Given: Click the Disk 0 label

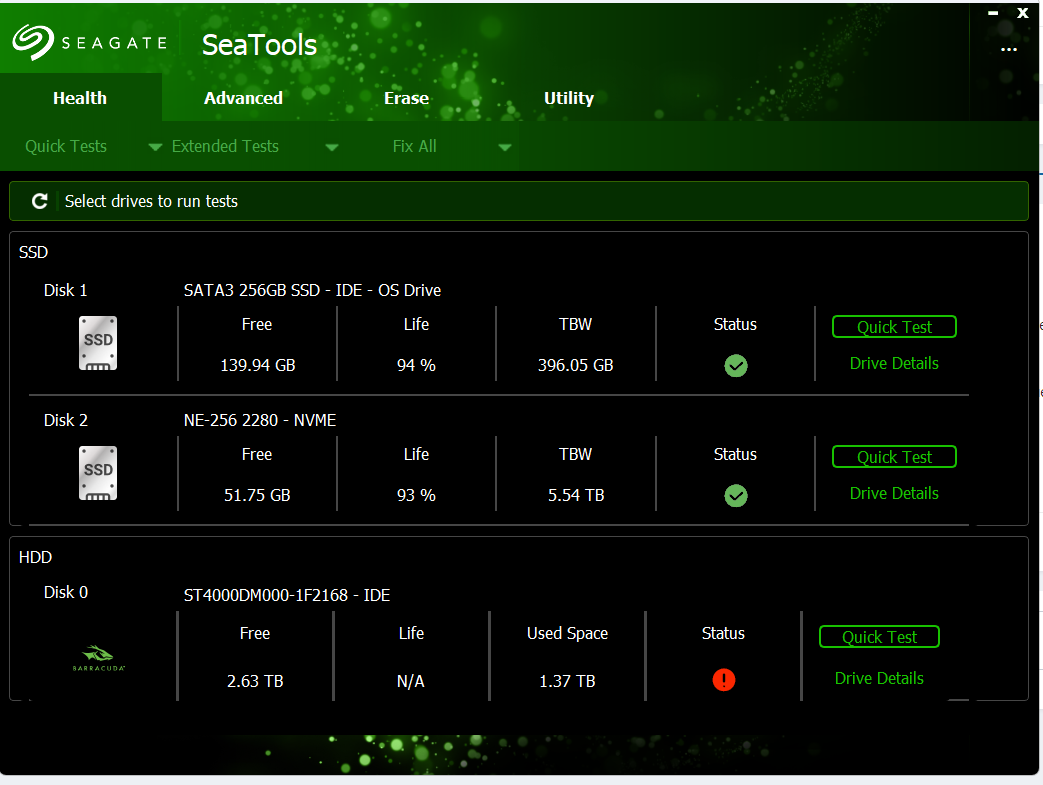Looking at the screenshot, I should click(x=65, y=592).
